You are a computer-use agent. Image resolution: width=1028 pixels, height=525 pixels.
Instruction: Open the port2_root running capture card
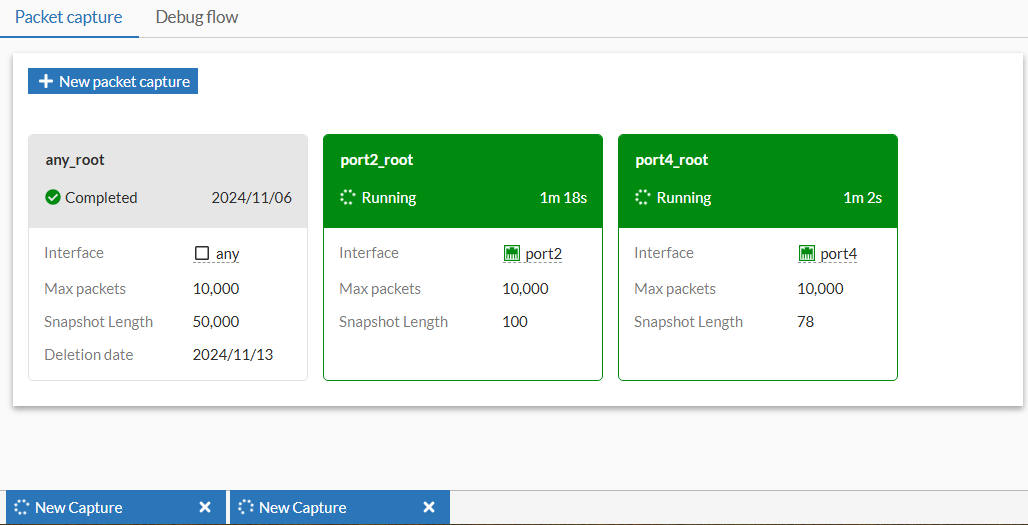463,161
